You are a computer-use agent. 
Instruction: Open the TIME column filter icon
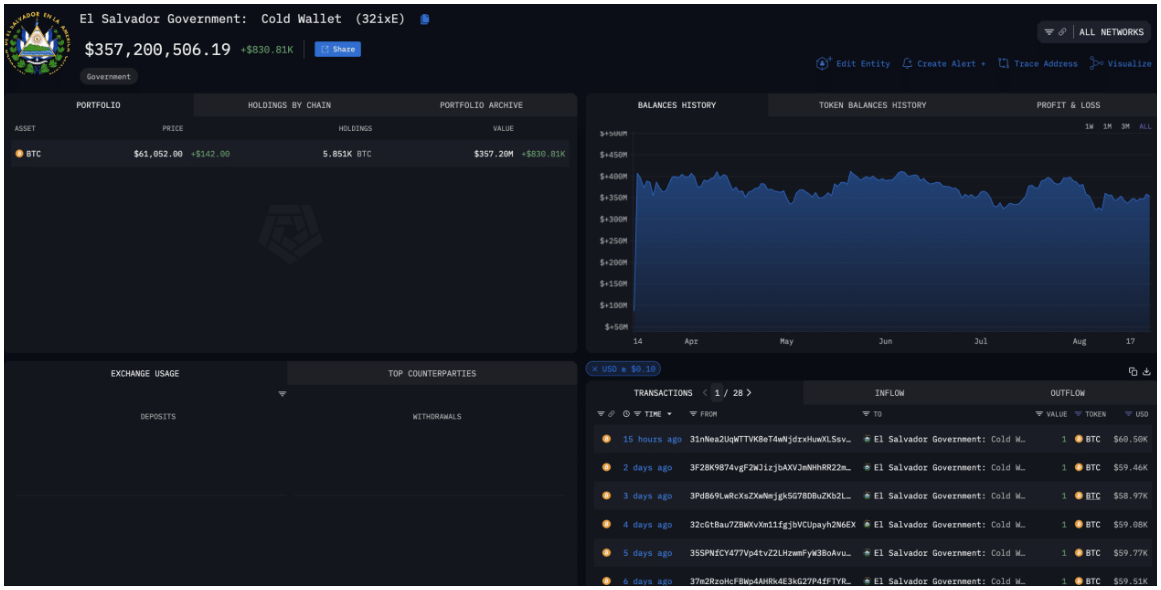[637, 414]
